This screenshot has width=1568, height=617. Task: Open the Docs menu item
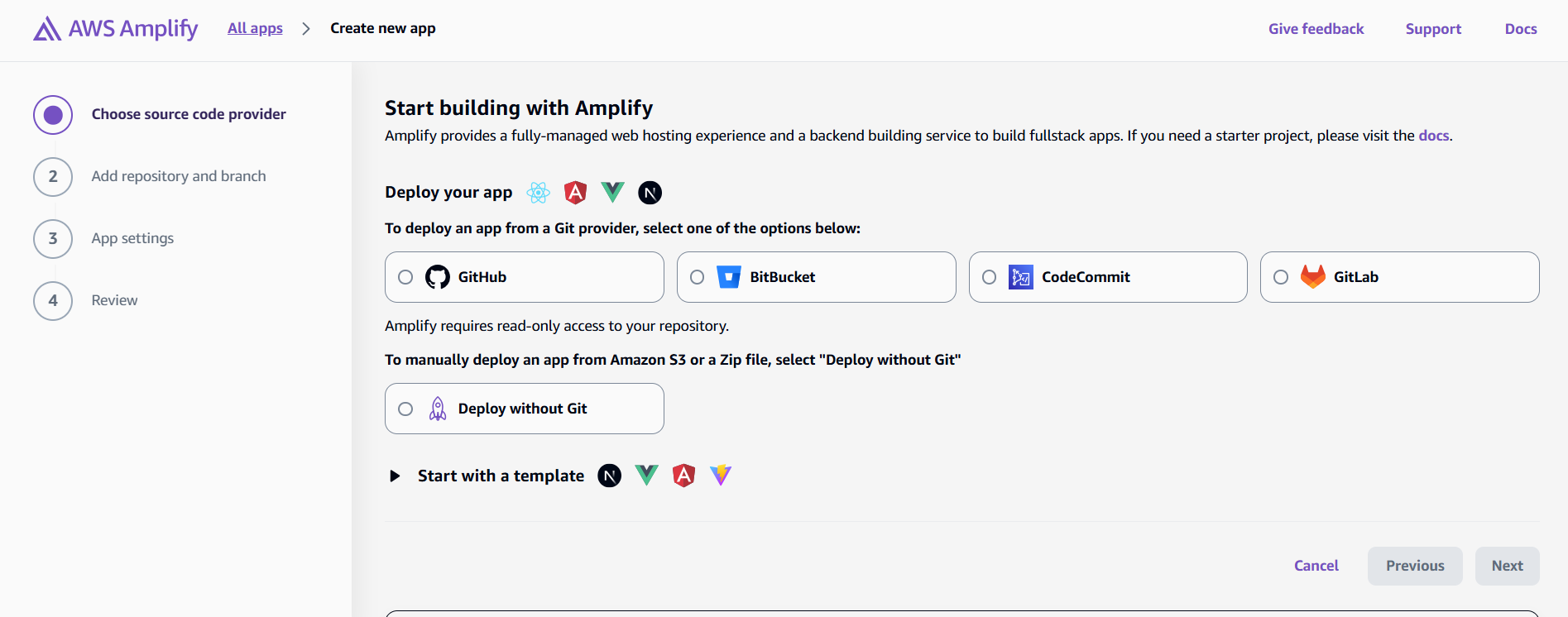pyautogui.click(x=1521, y=28)
